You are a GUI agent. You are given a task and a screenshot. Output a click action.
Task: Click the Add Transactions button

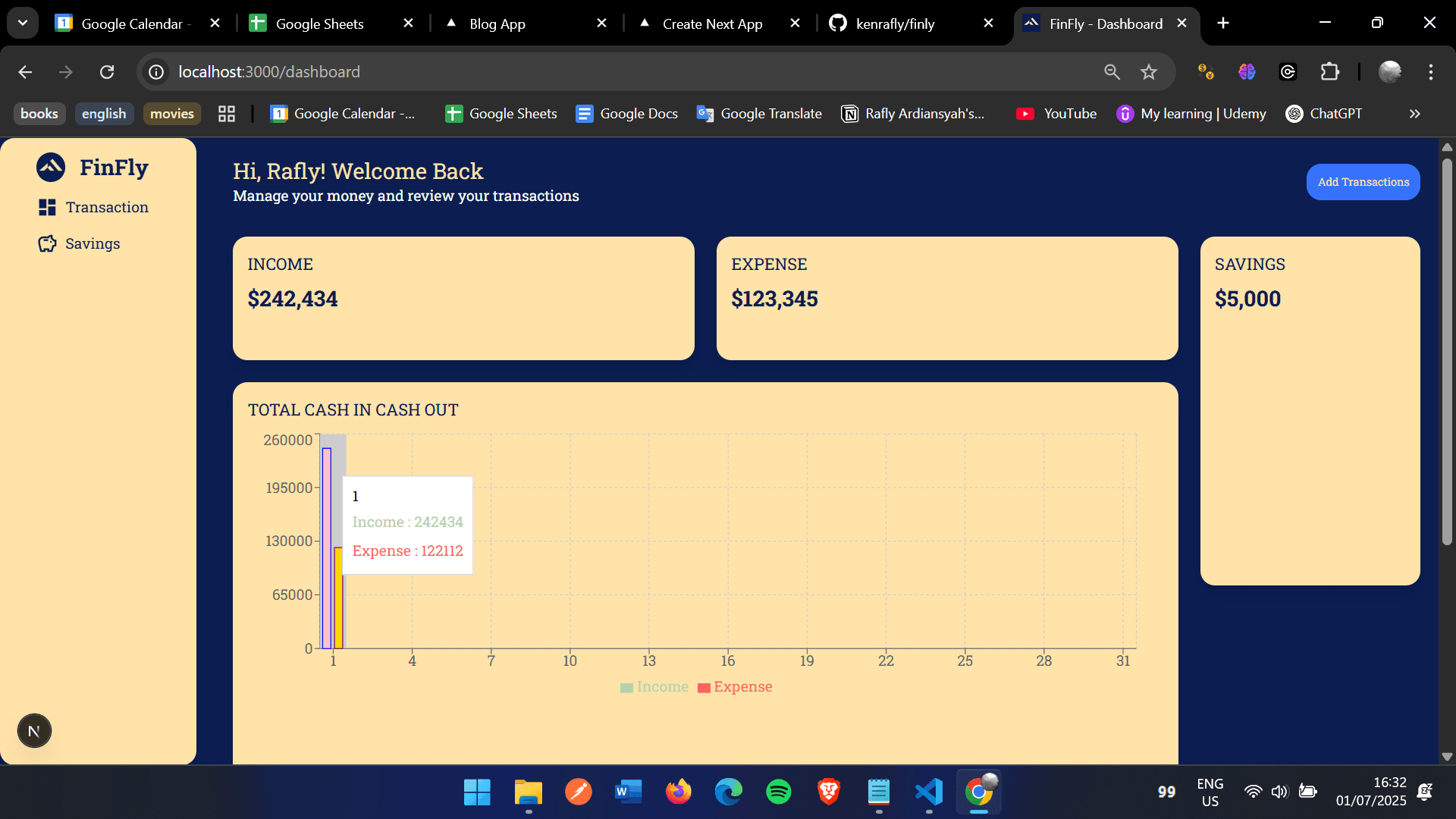pyautogui.click(x=1363, y=181)
